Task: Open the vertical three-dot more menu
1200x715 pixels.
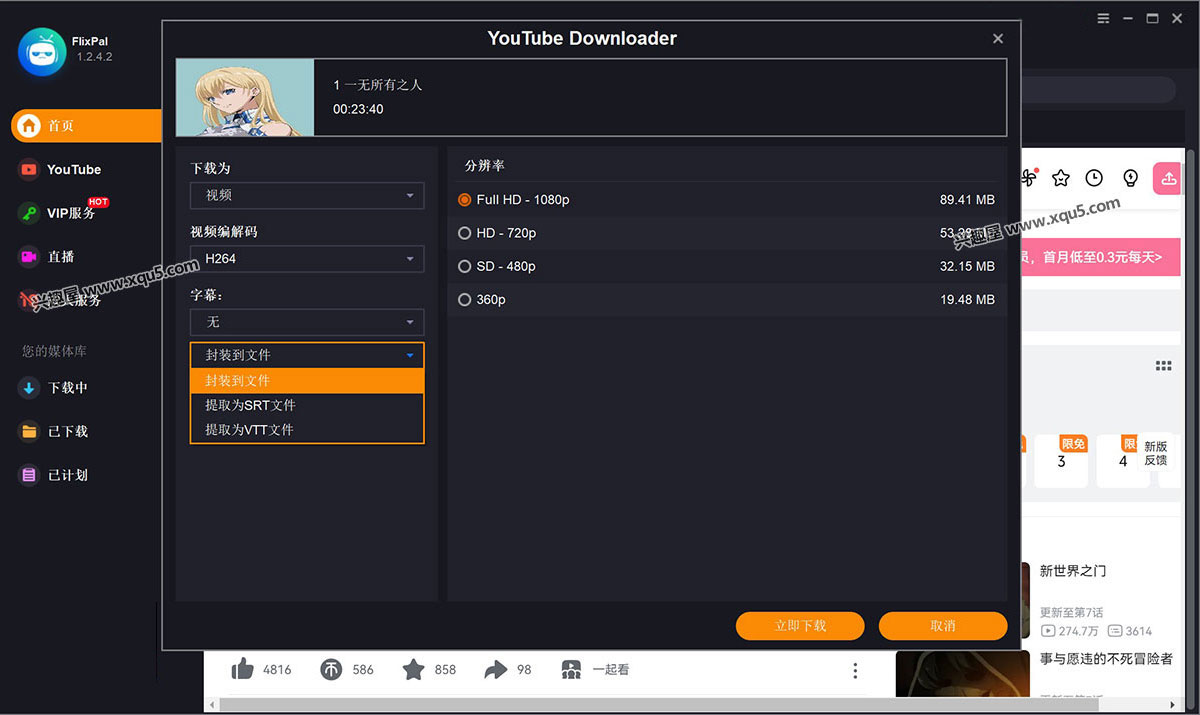Action: click(855, 670)
